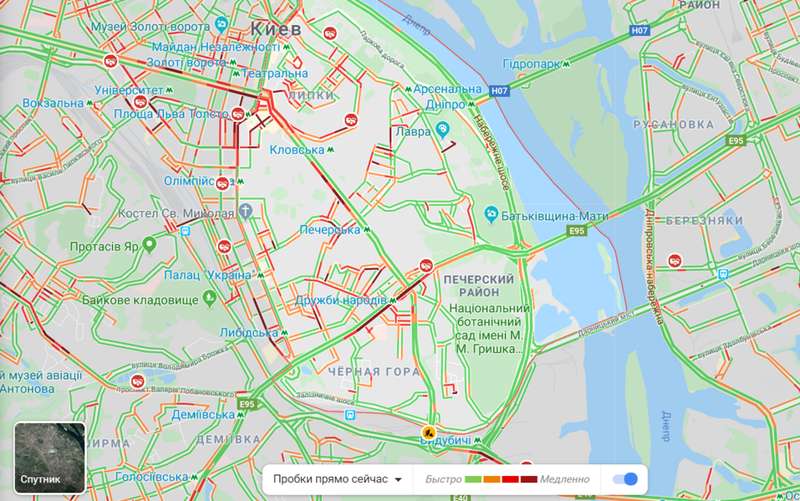The width and height of the screenshot is (800, 501).
Task: Click the Музей Золоті ворота pin icon
Action: (x=221, y=24)
